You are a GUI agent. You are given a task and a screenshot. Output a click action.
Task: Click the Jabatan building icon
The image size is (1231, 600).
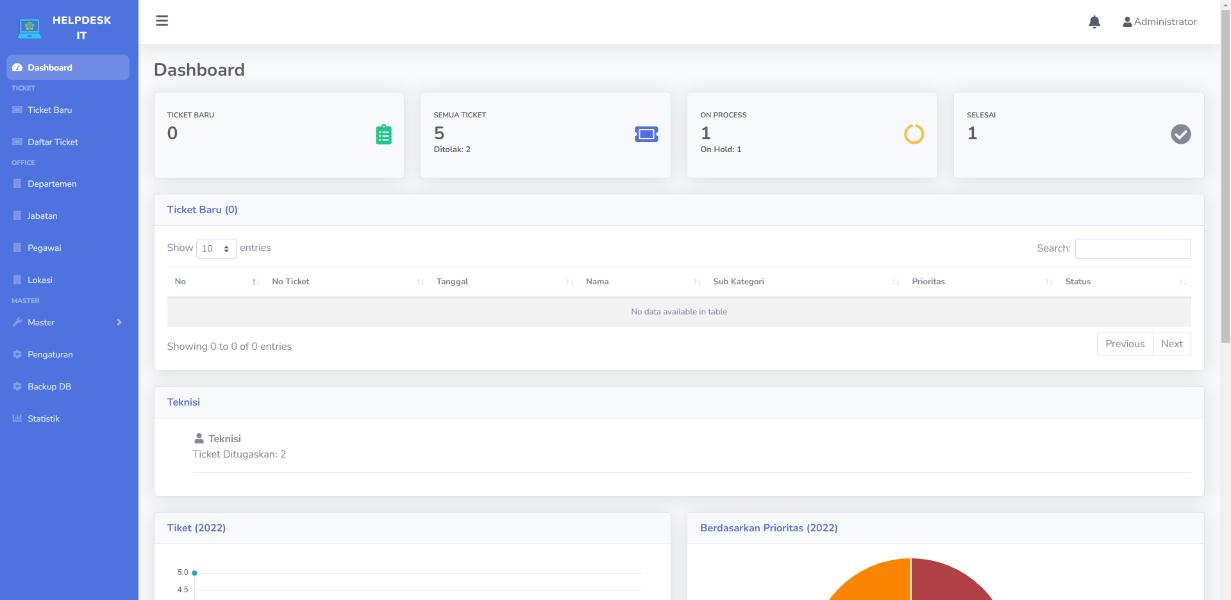[17, 216]
